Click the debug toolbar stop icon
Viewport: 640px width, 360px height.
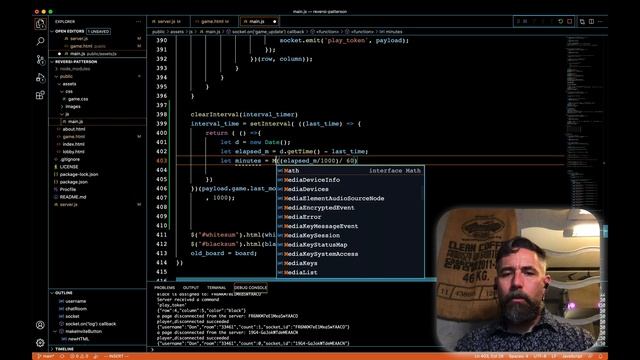tap(569, 22)
